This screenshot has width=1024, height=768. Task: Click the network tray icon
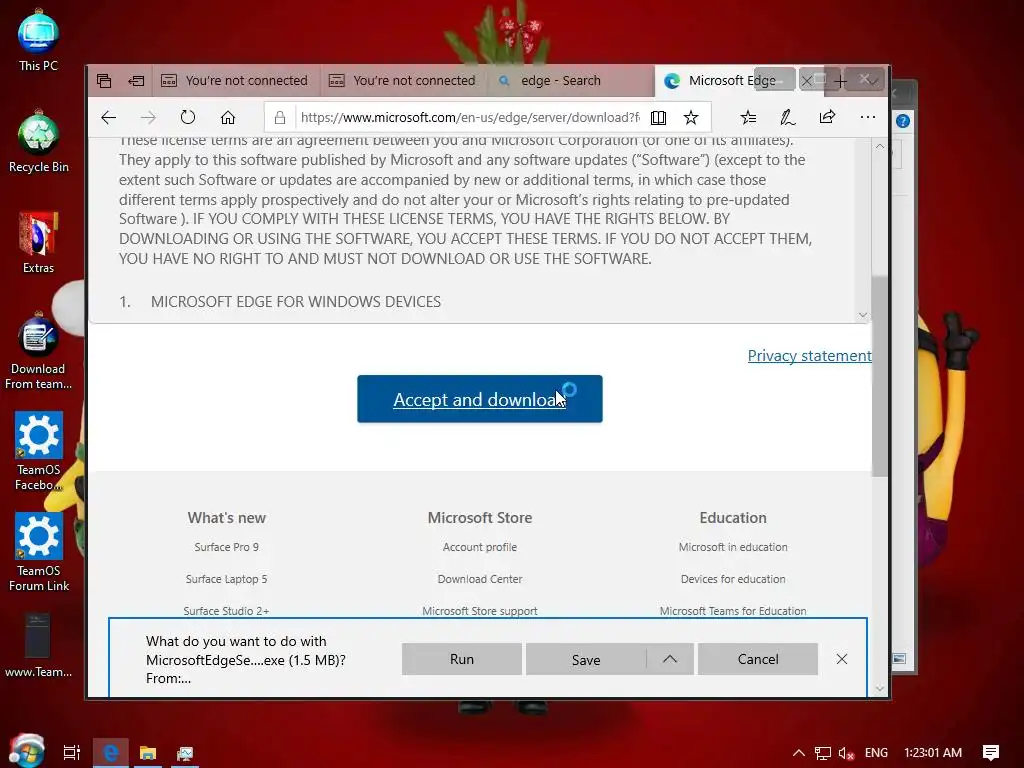823,753
